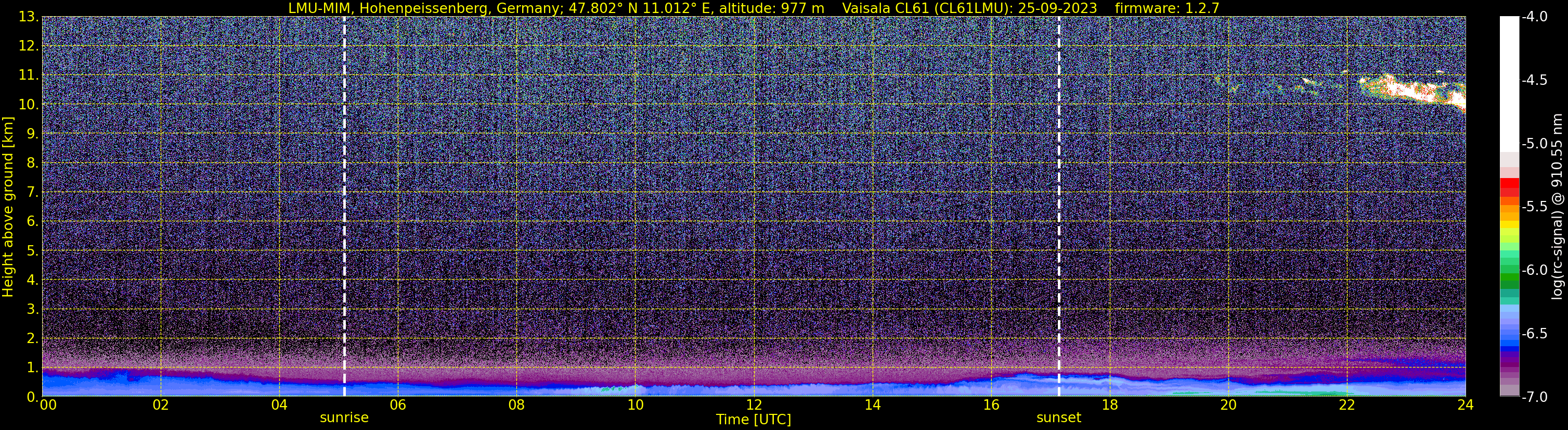Click the height axis tick '0.'
The image size is (1568, 430).
[x=33, y=397]
